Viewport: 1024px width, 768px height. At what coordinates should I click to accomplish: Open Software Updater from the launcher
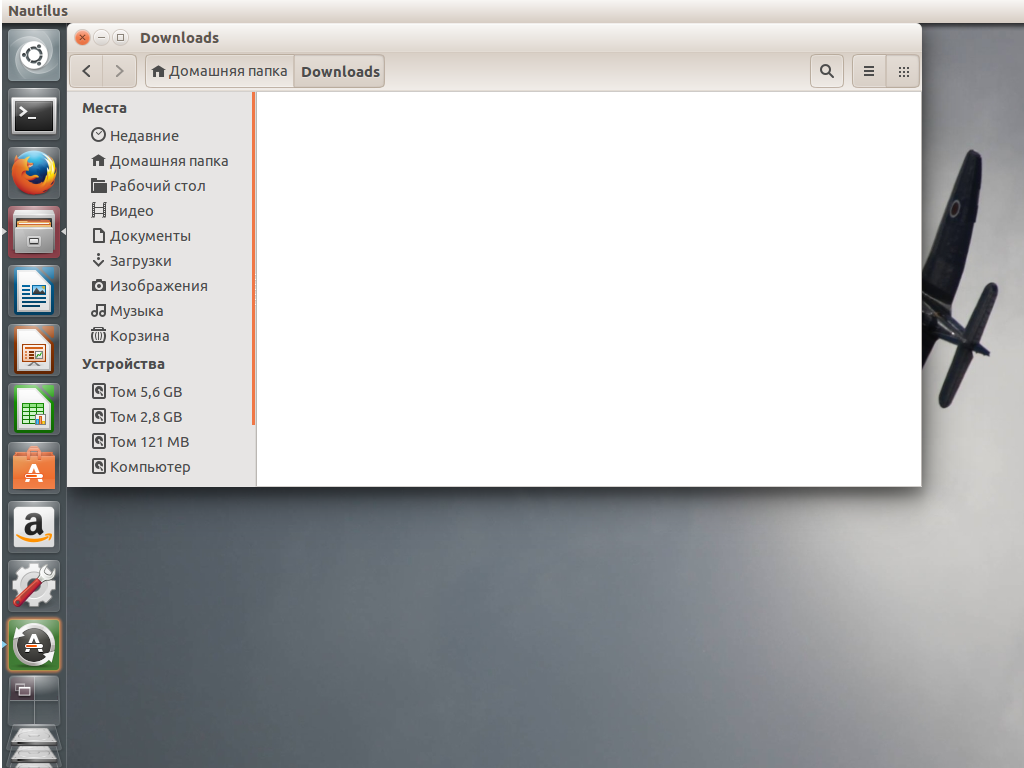(34, 645)
